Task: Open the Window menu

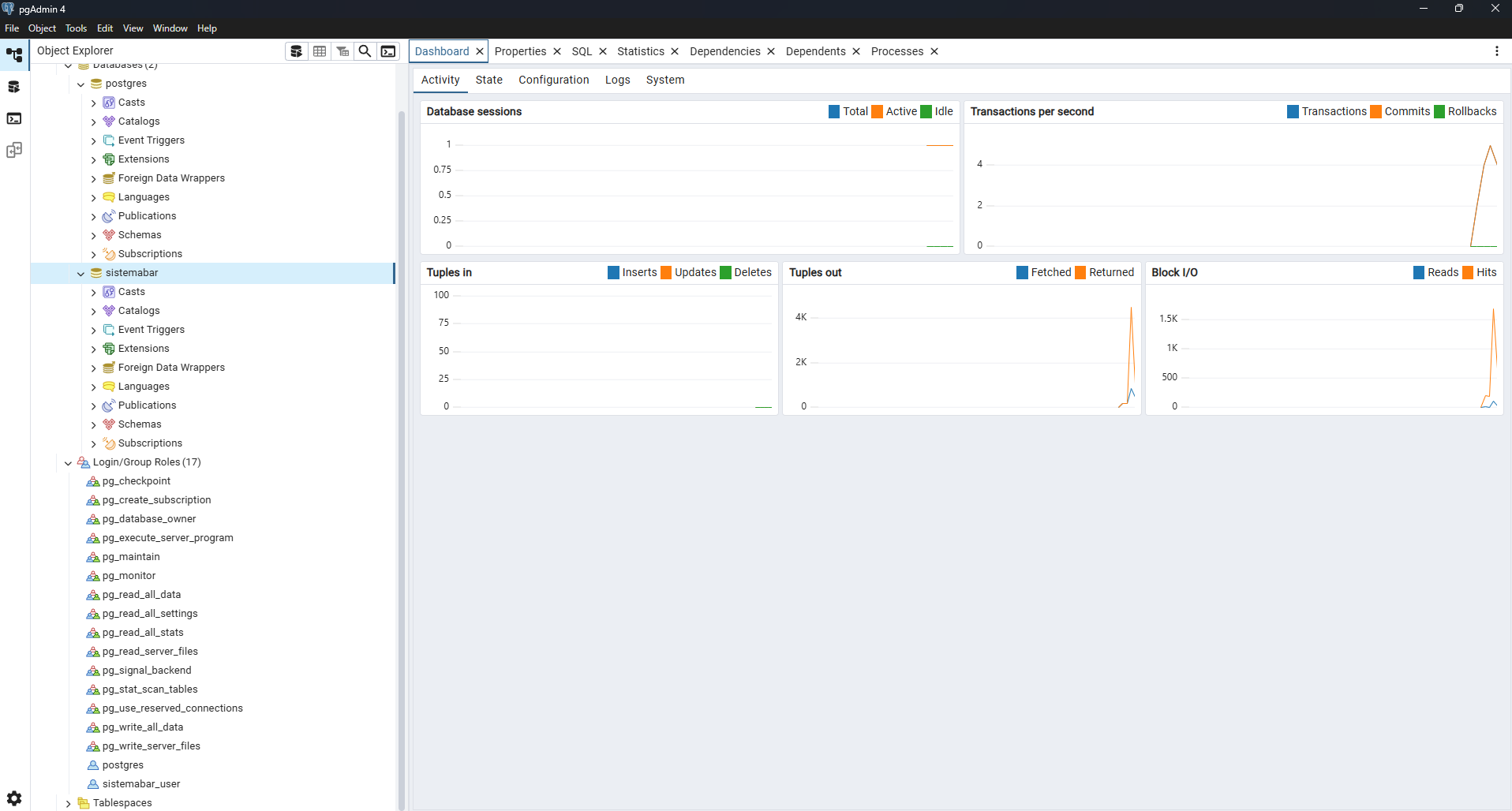Action: [x=170, y=28]
